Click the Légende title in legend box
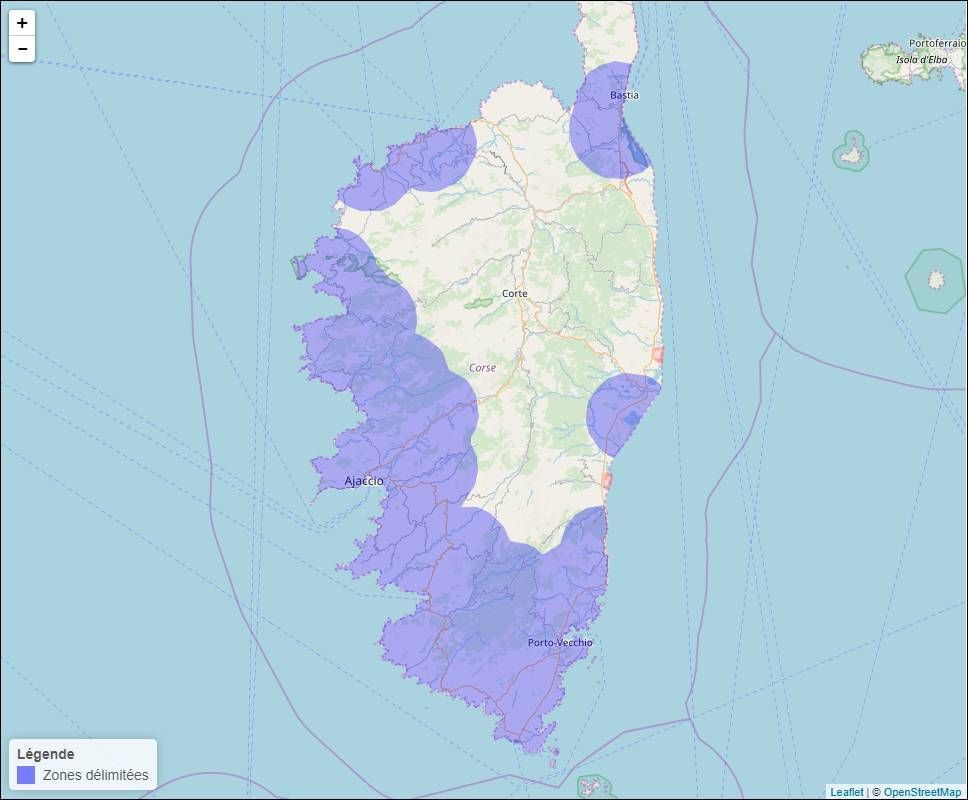 46,754
